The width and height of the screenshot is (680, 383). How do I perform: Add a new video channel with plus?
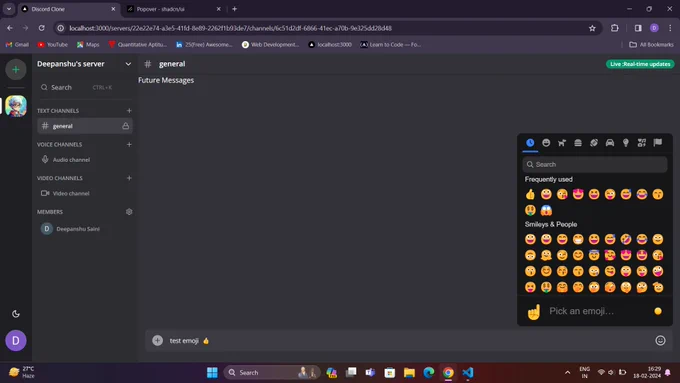tap(129, 178)
